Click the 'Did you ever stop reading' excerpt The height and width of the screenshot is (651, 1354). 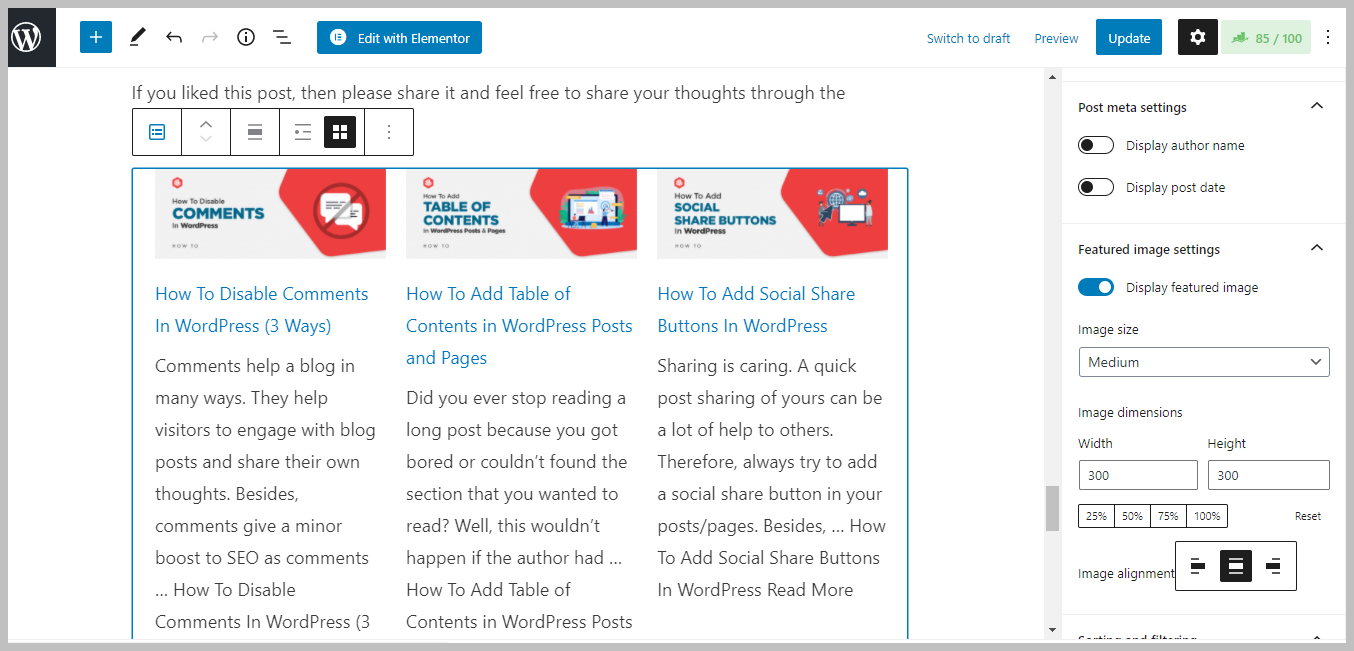point(519,510)
